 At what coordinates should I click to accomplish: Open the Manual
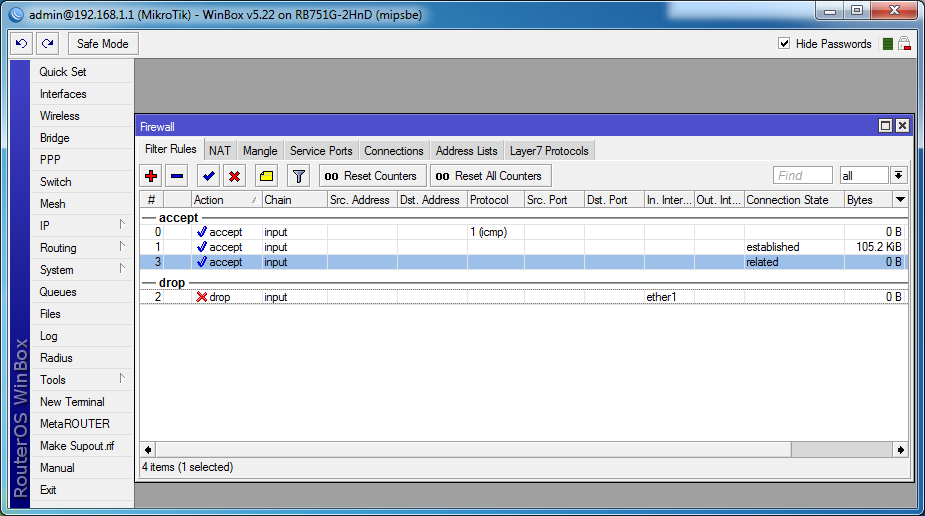coord(57,468)
